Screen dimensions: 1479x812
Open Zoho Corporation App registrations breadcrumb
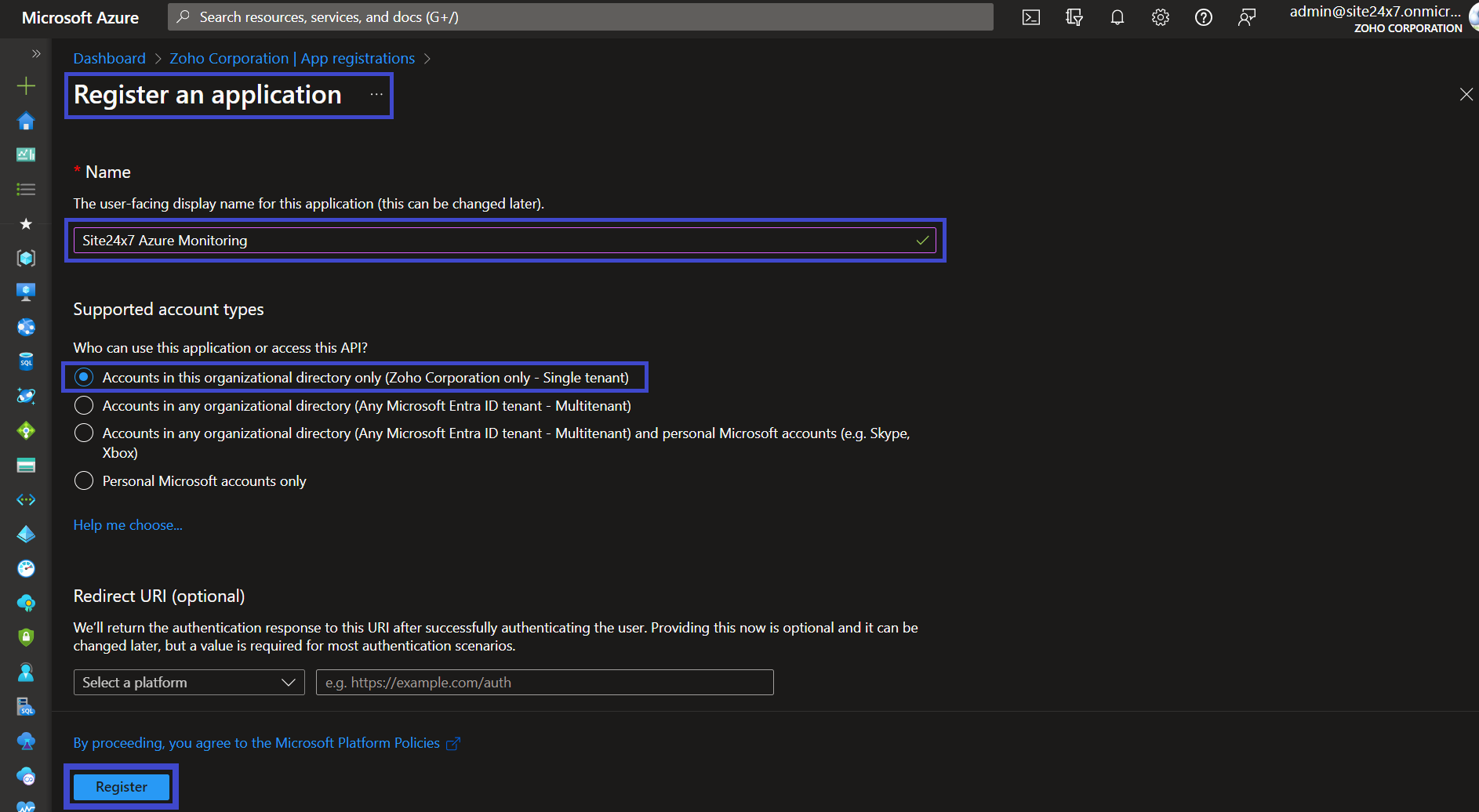pos(291,58)
